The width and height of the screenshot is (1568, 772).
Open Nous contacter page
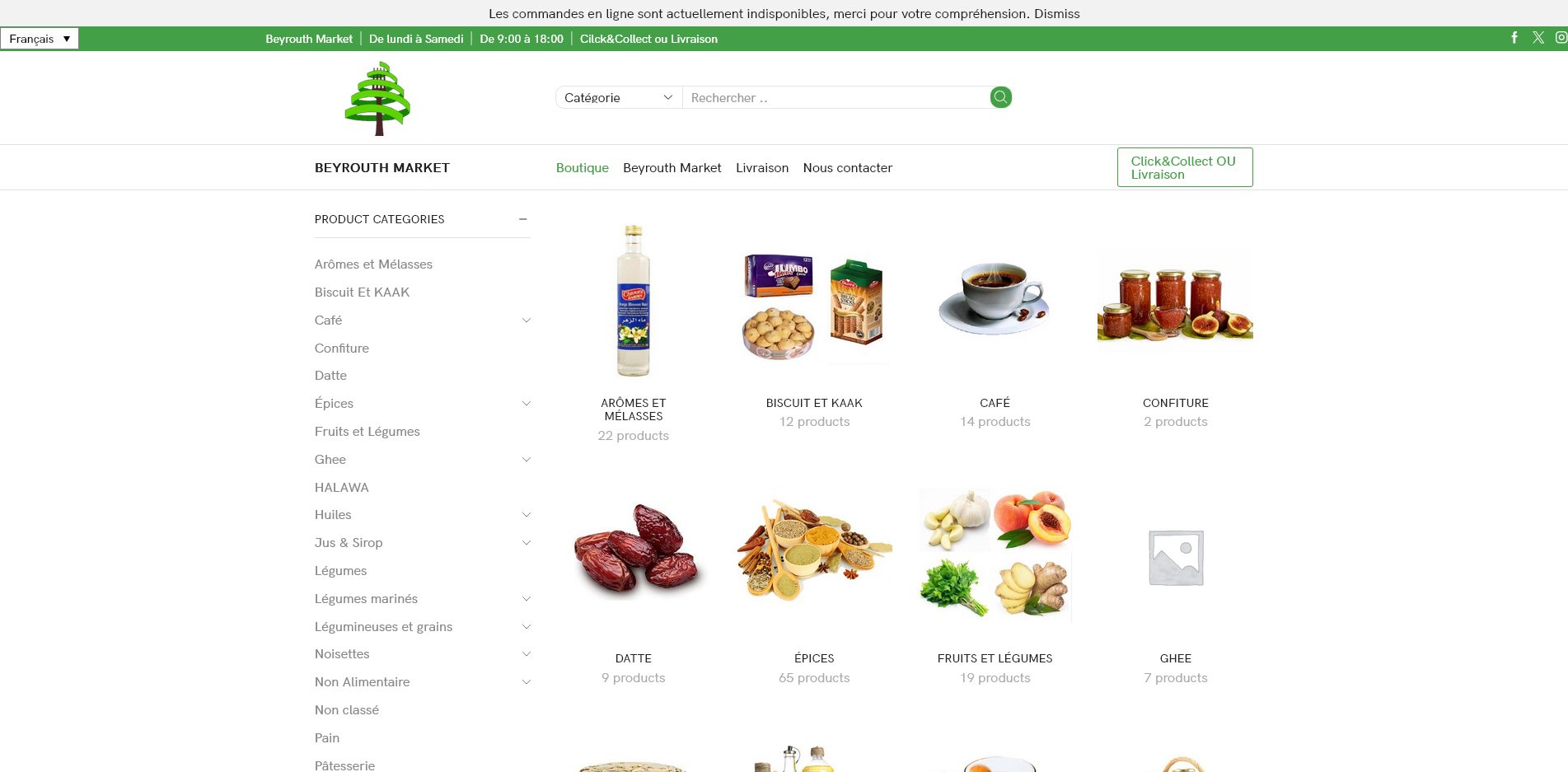tap(847, 168)
